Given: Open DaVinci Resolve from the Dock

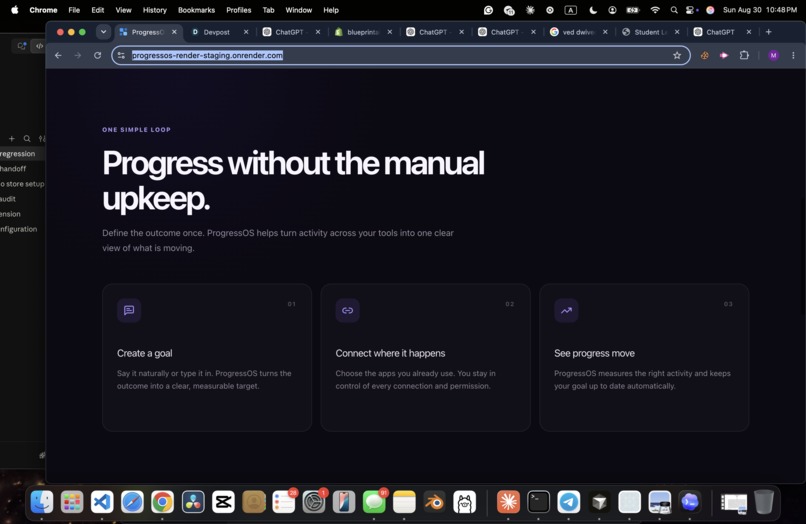Looking at the screenshot, I should [x=193, y=501].
